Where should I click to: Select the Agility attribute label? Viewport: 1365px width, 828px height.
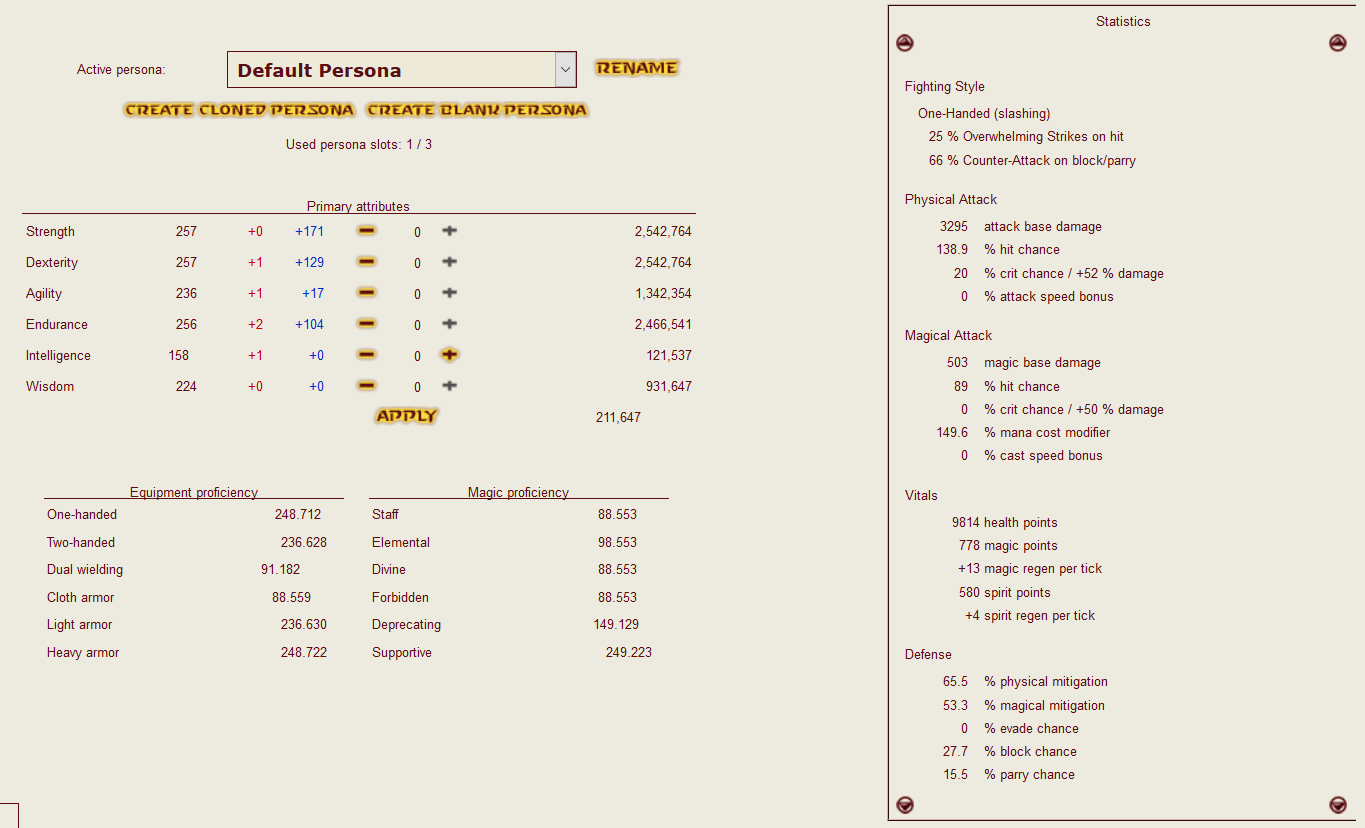coord(44,294)
